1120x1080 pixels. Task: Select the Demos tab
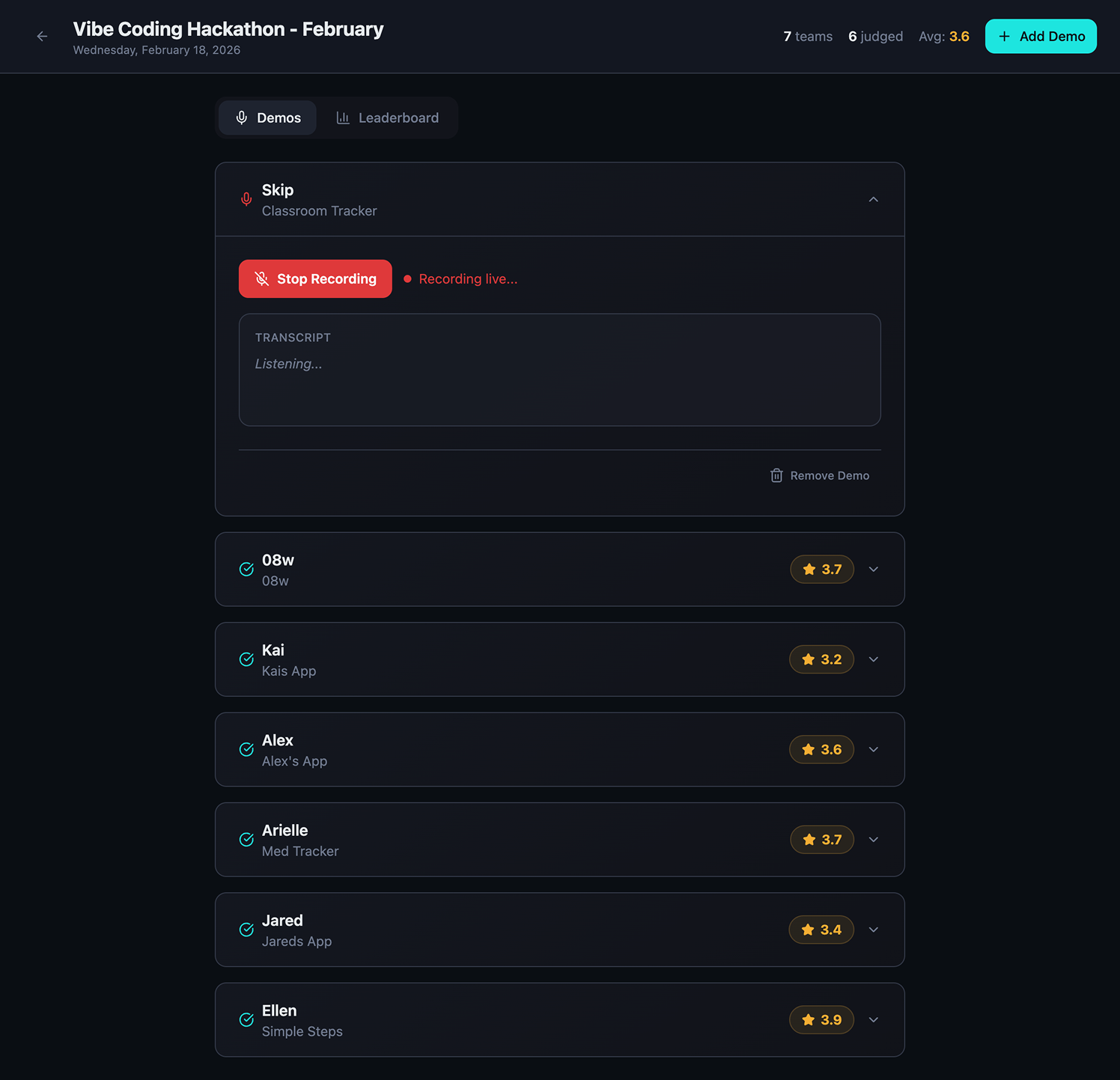point(268,118)
